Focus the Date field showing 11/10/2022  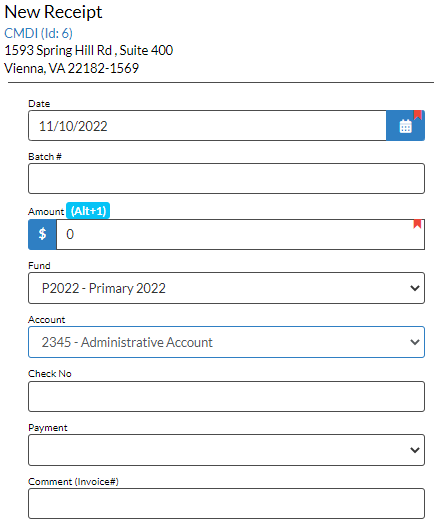pyautogui.click(x=207, y=126)
